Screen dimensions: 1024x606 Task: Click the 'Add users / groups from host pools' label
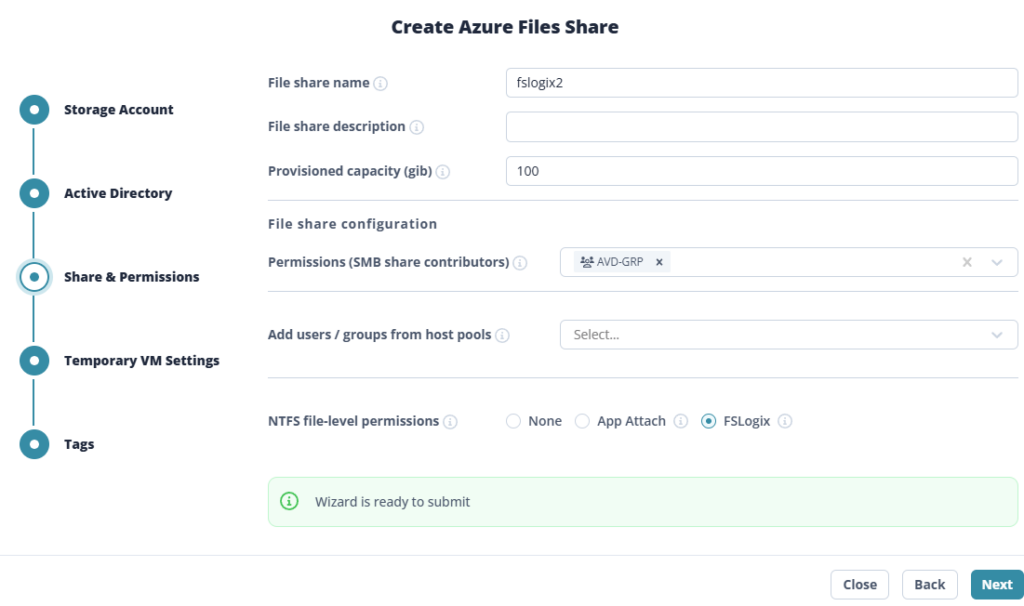[x=379, y=334]
